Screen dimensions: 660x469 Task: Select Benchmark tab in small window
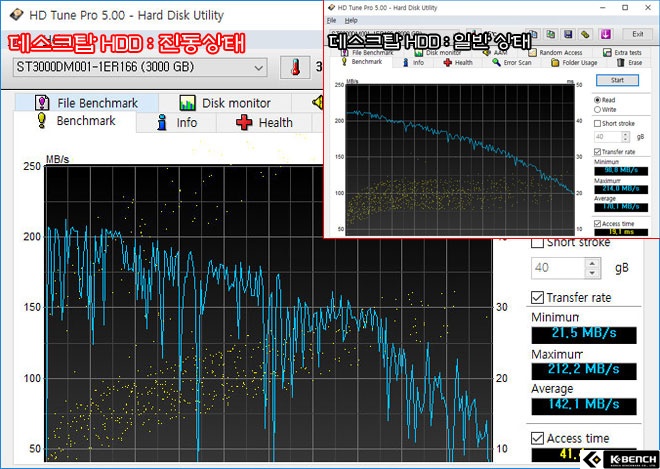[361, 62]
